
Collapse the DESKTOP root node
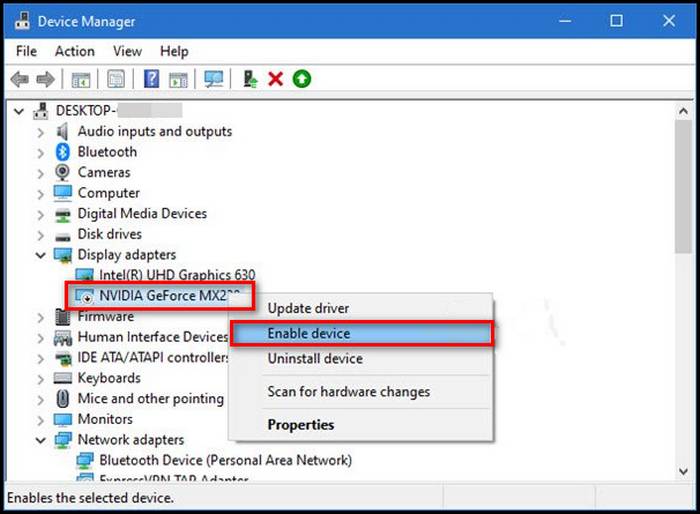(x=19, y=111)
